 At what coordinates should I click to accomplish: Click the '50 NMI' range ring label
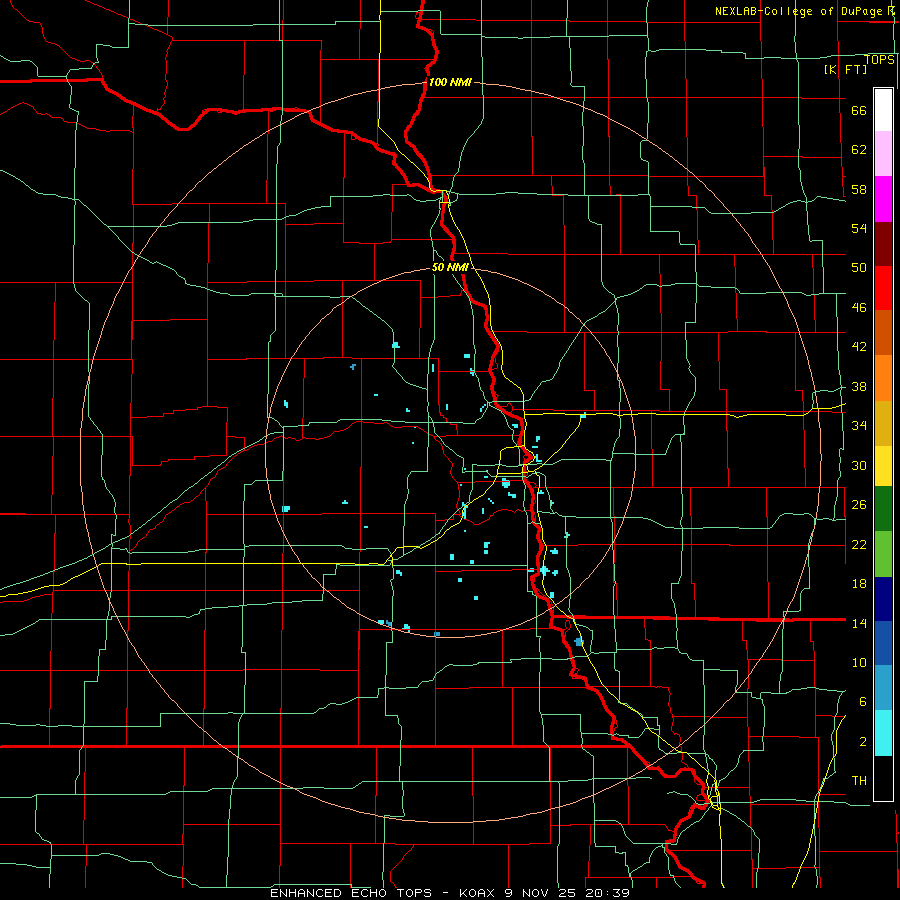coord(450,267)
